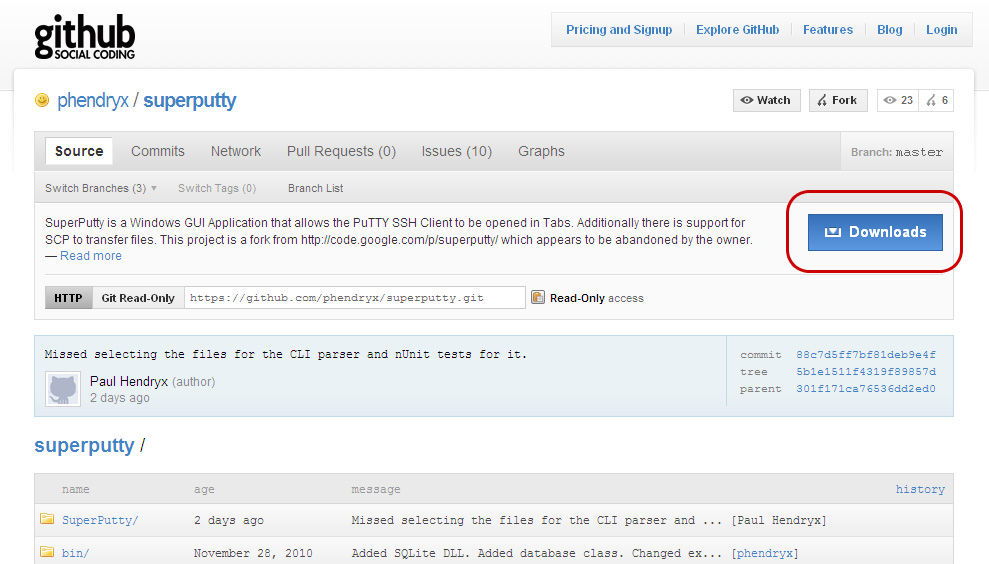The height and width of the screenshot is (564, 989).
Task: Click superputty breadcrumb heading link
Action: [x=84, y=445]
